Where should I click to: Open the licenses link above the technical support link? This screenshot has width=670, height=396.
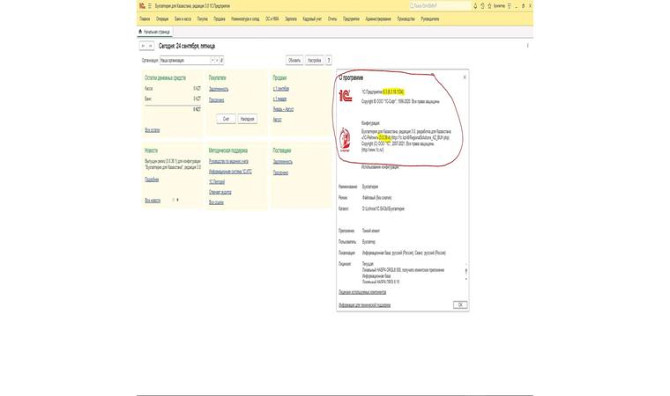[362, 292]
